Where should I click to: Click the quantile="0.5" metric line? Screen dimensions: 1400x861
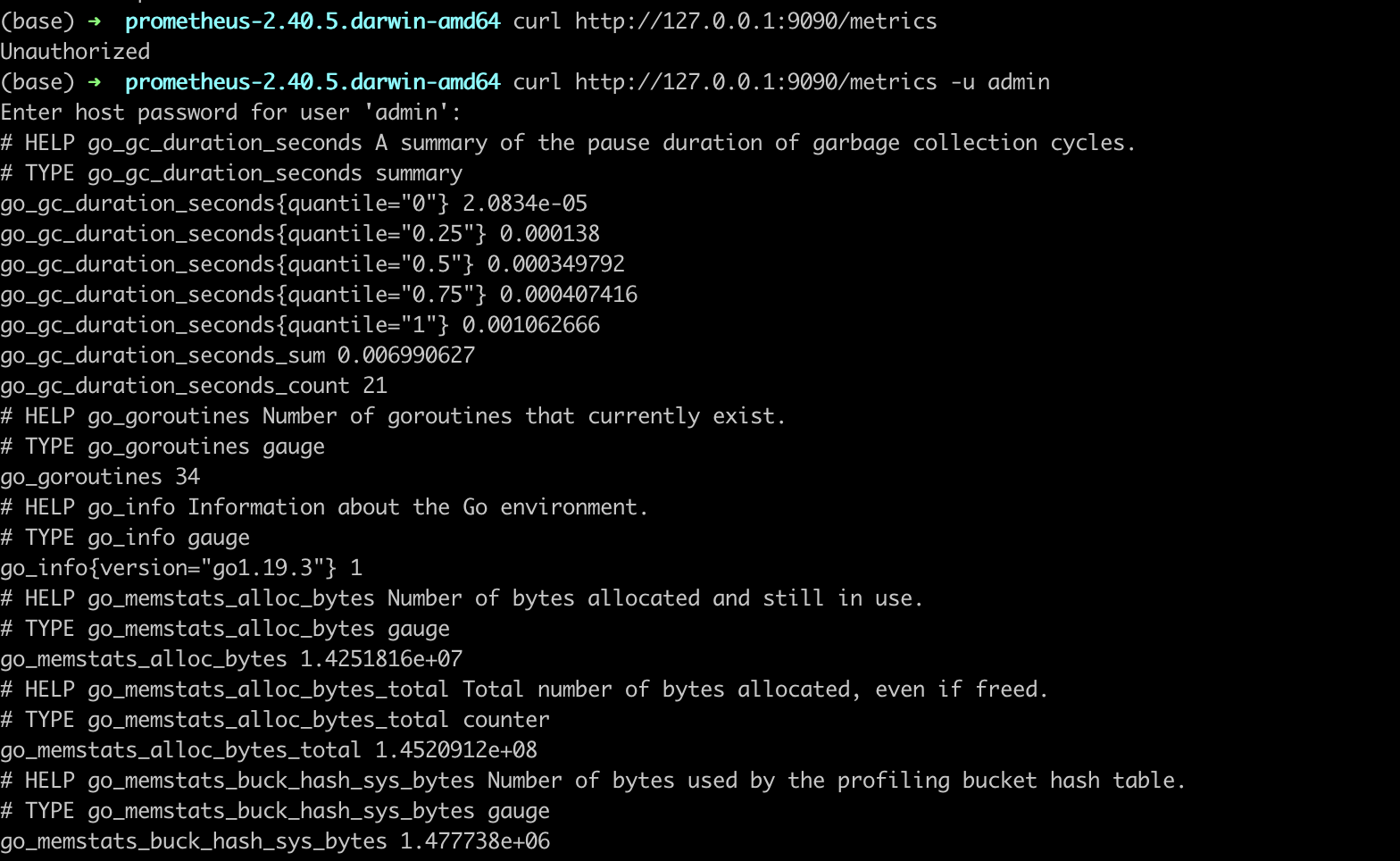312,264
